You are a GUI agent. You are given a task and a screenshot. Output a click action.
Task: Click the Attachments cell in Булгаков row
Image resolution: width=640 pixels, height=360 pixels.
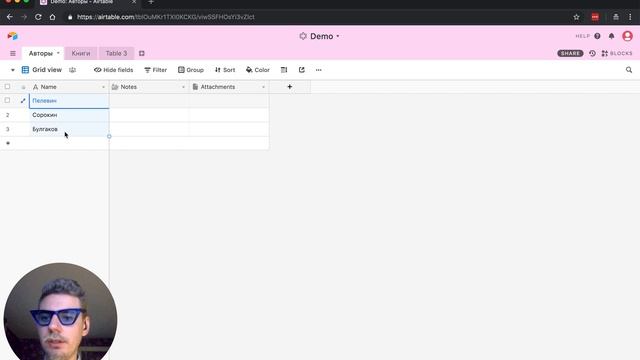click(x=229, y=129)
